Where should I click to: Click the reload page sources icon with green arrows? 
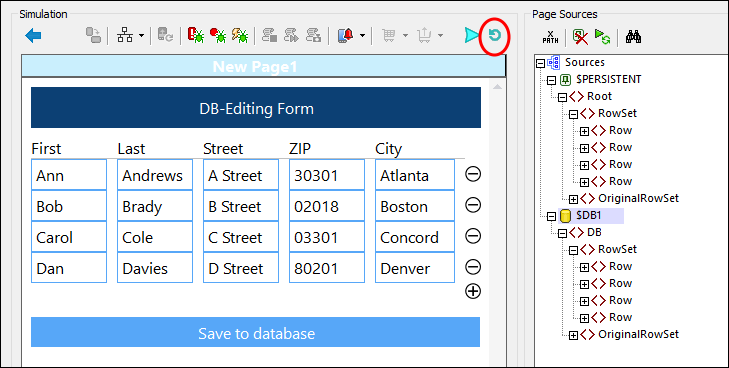tap(603, 37)
